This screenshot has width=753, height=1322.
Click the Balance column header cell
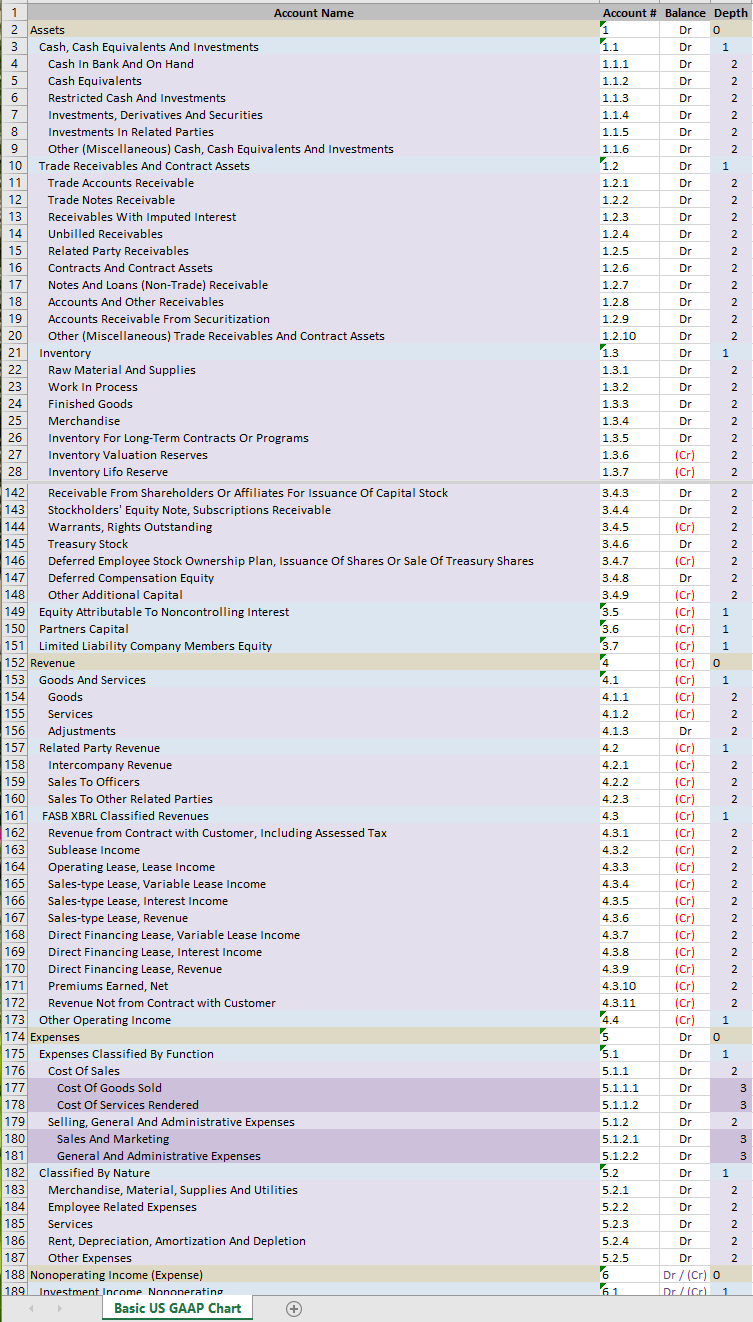[685, 13]
